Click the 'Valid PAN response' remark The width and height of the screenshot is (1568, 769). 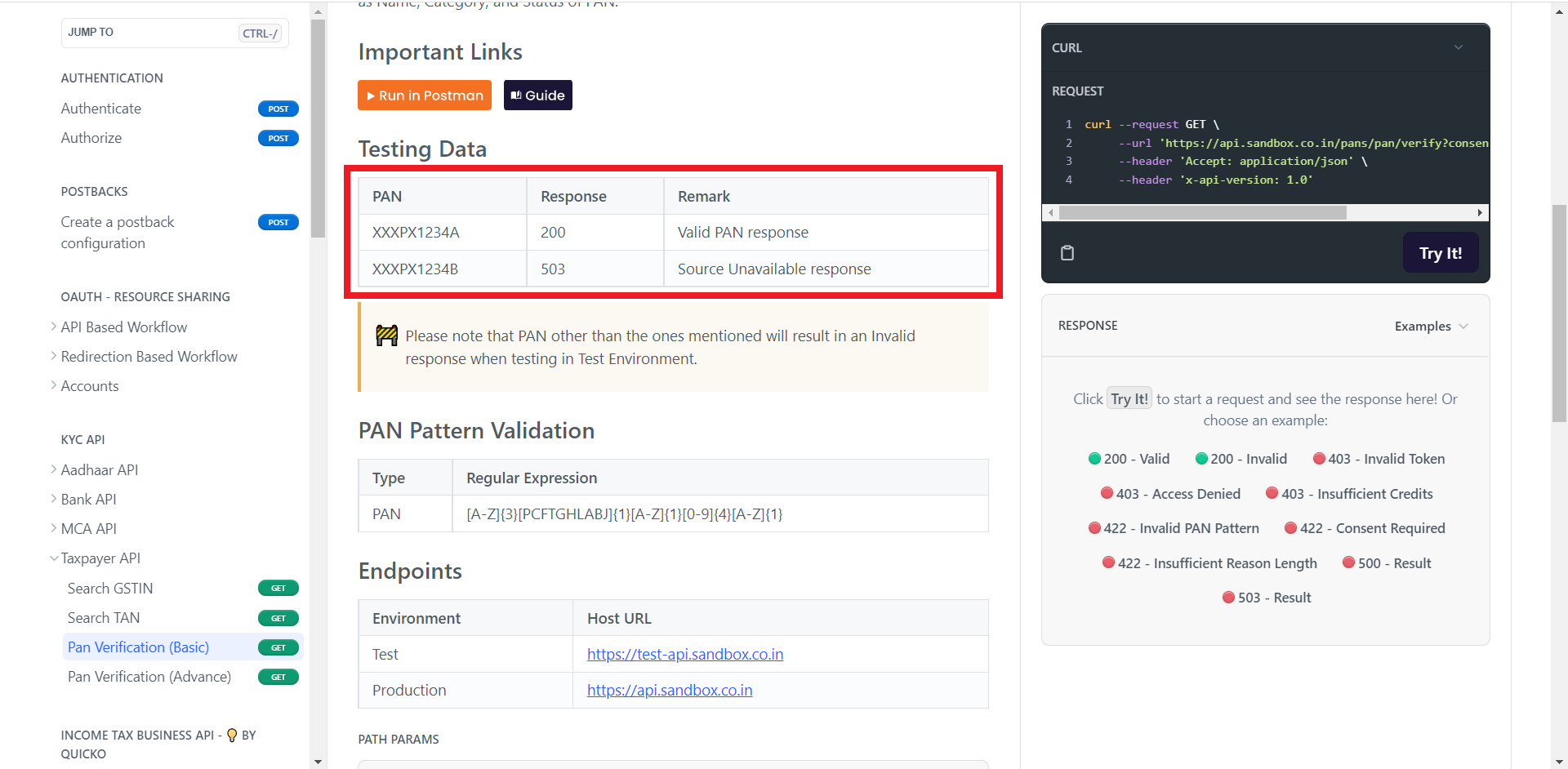click(743, 233)
